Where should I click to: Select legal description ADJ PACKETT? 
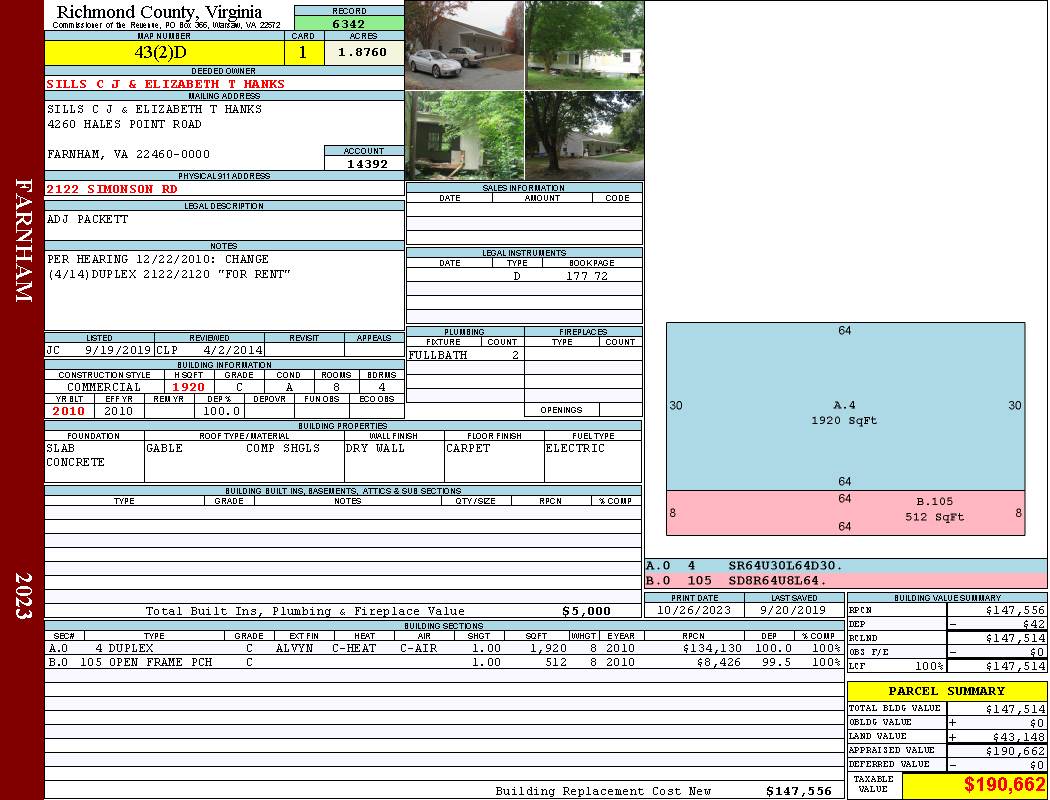(87, 219)
